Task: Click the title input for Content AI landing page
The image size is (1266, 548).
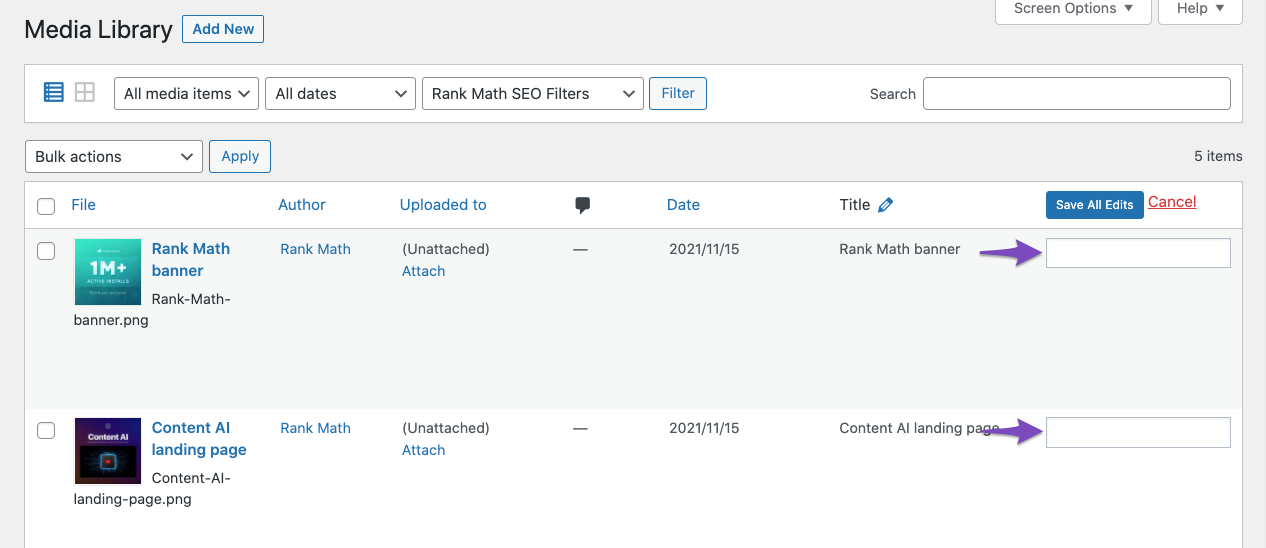Action: (1138, 432)
